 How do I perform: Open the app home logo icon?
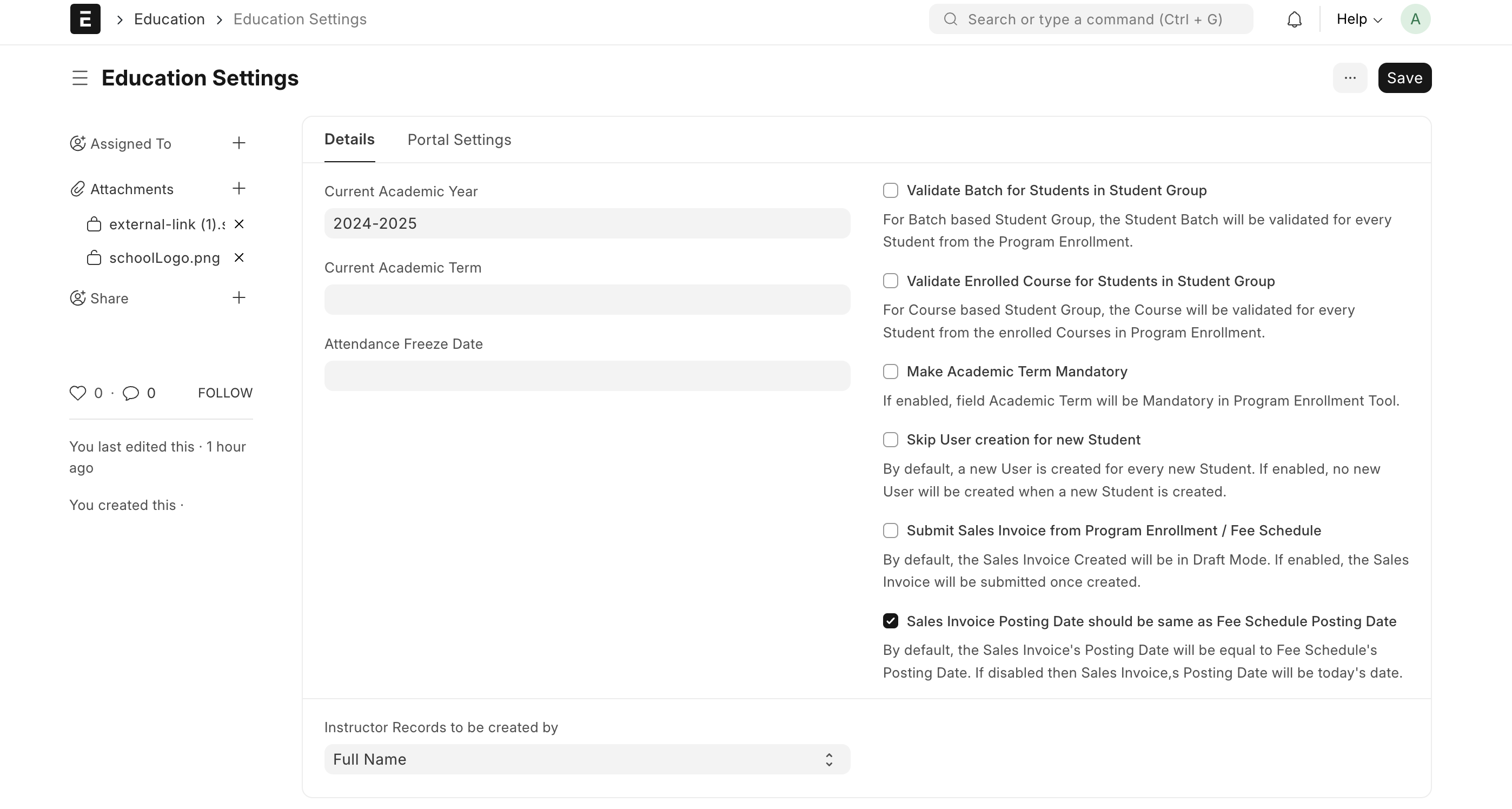coord(85,19)
